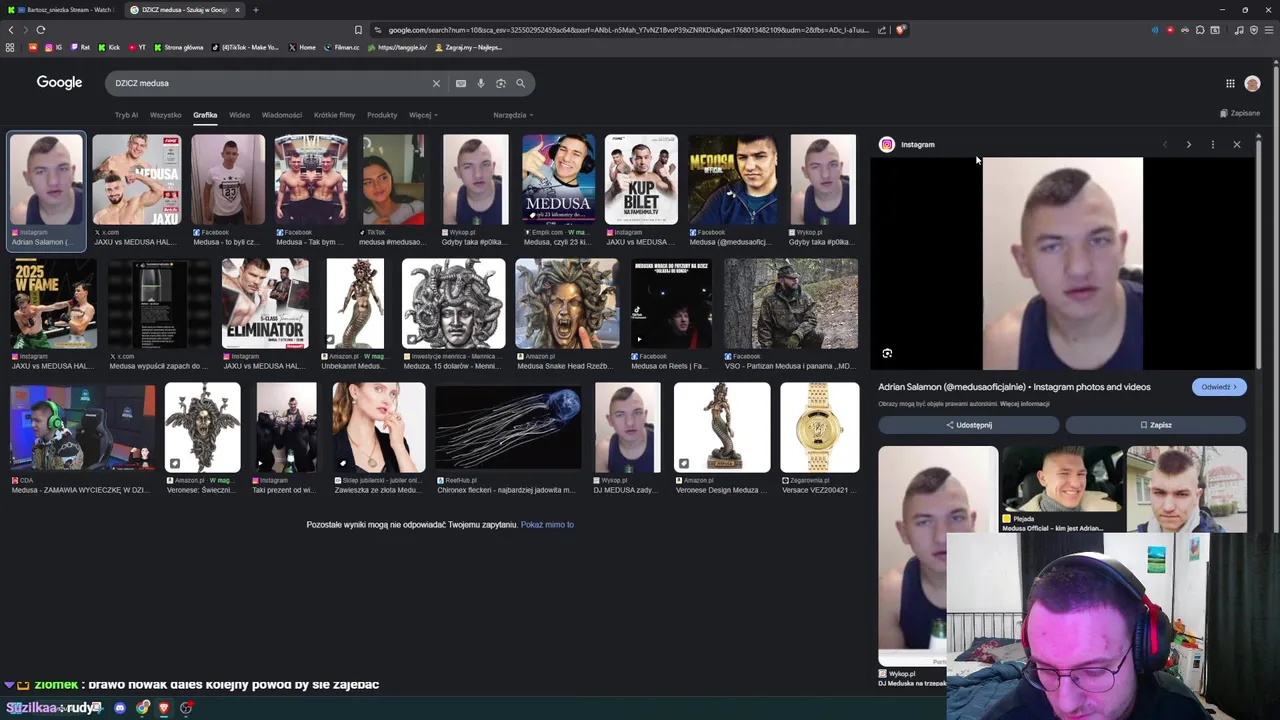Open the Versace gold watch thumbnail
The width and height of the screenshot is (1280, 720).
[820, 427]
